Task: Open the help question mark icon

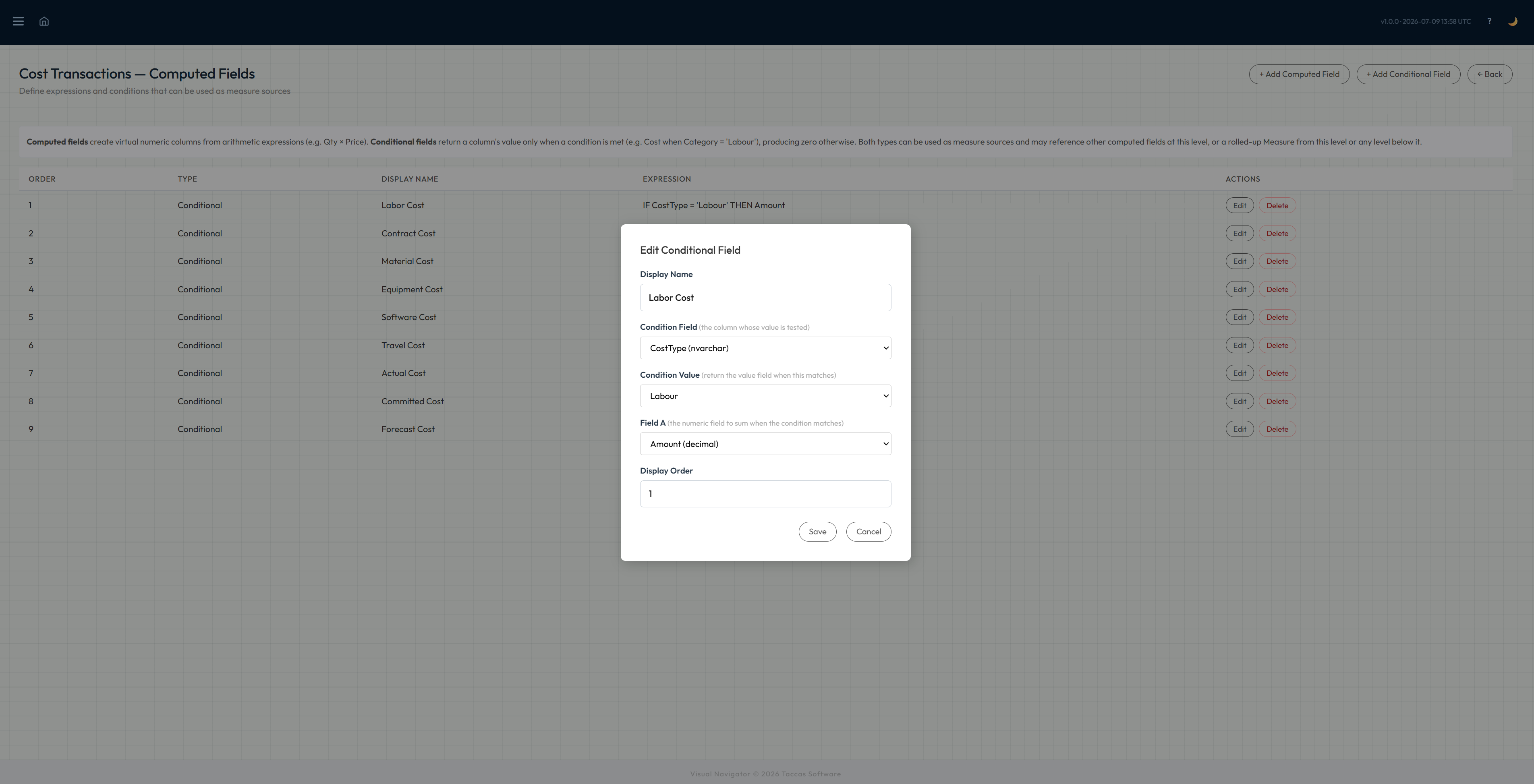Action: (1489, 21)
